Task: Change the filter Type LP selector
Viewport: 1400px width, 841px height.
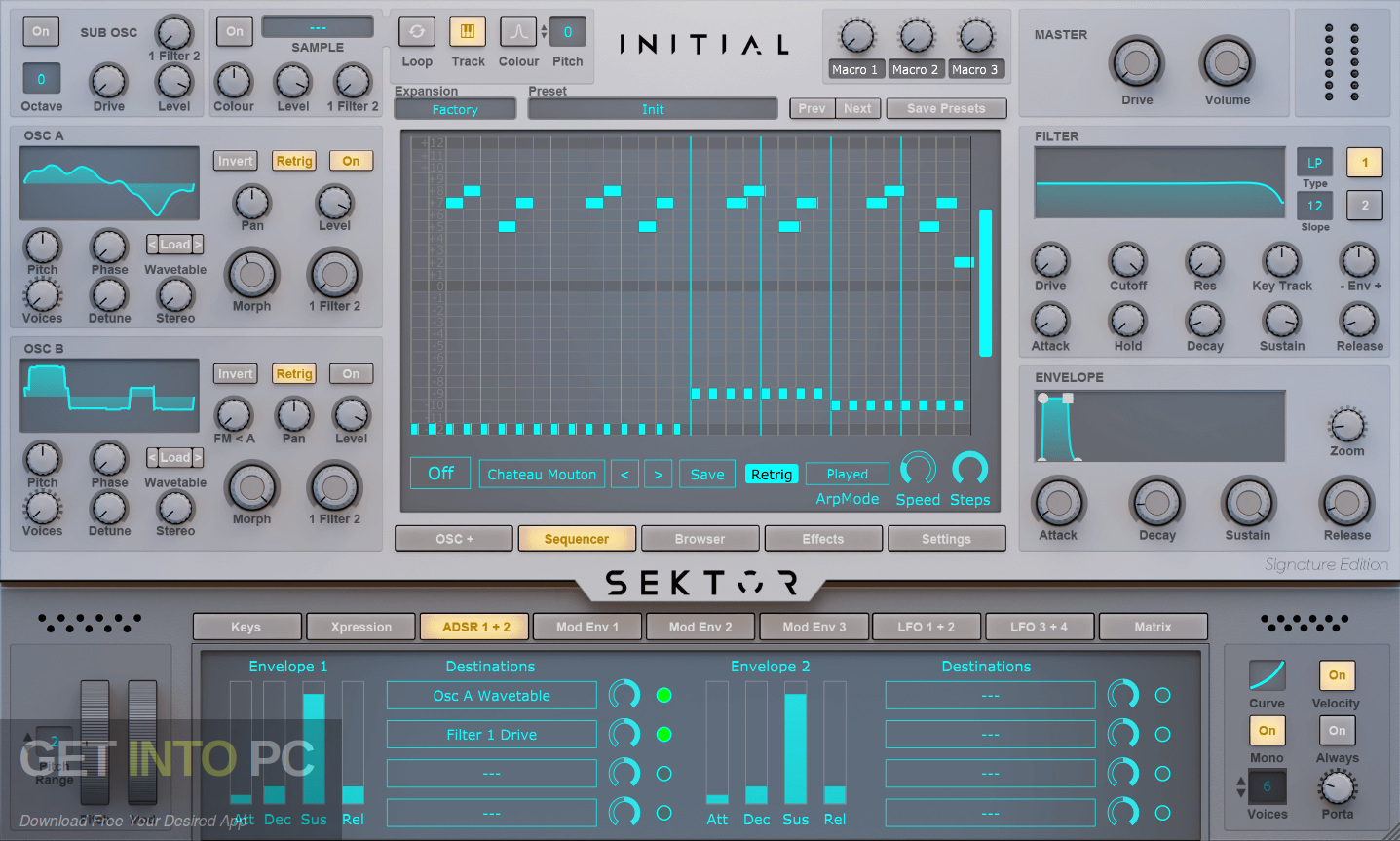Action: tap(1314, 163)
